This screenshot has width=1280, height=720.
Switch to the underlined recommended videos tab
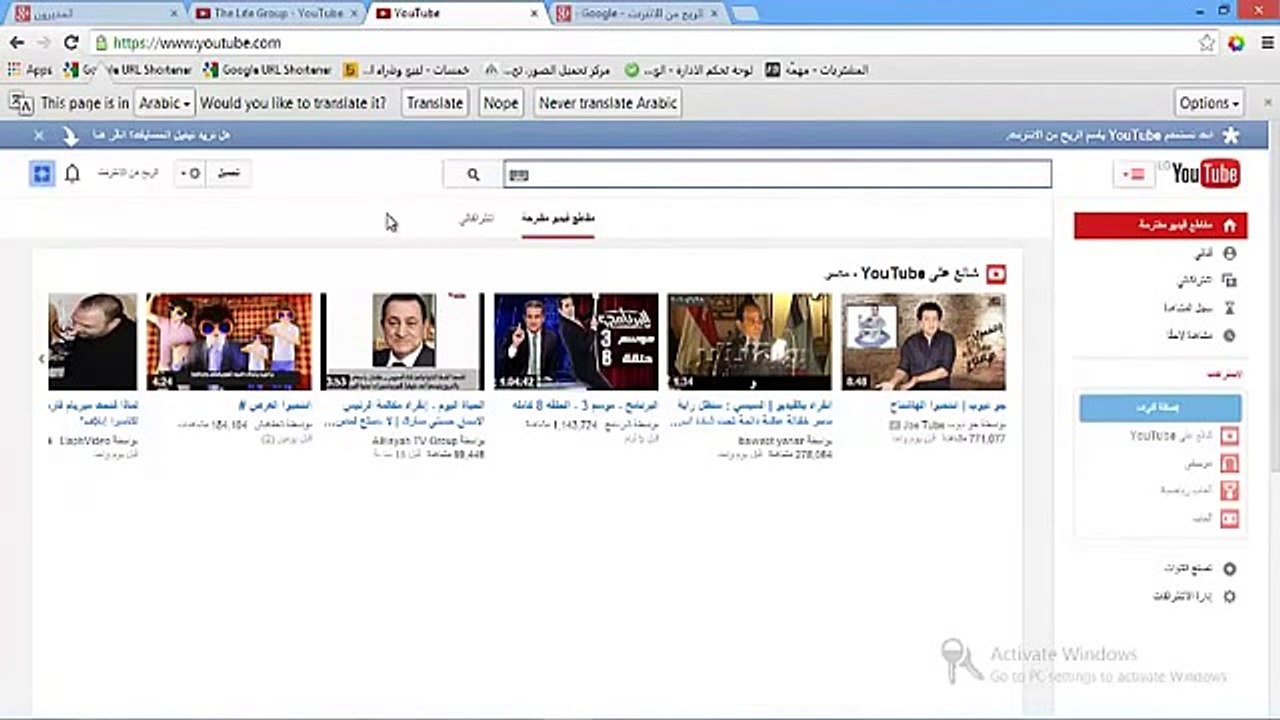click(558, 218)
